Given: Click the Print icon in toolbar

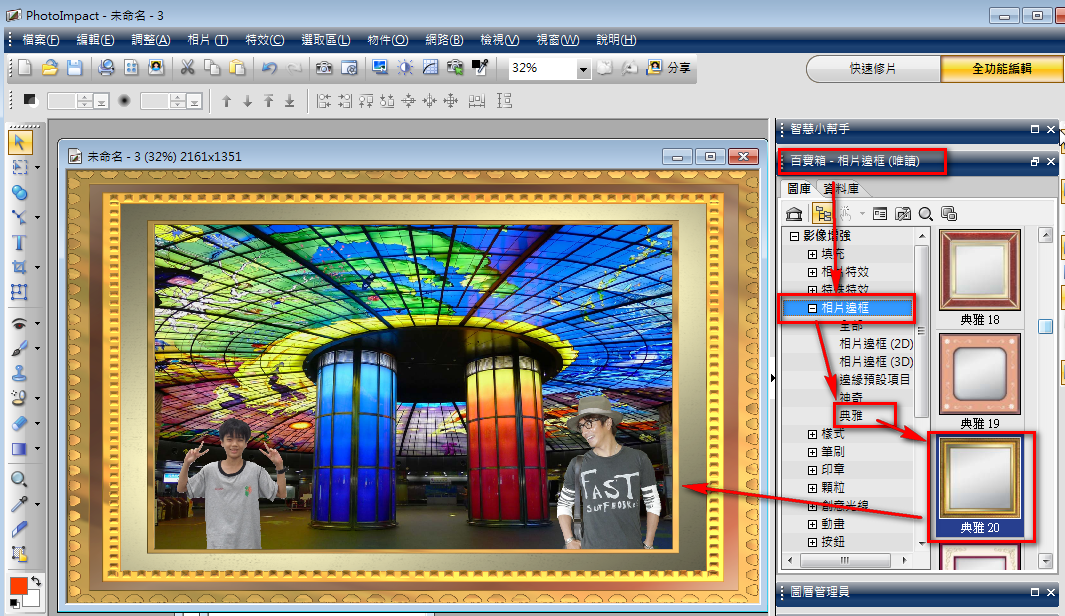Looking at the screenshot, I should tap(106, 68).
